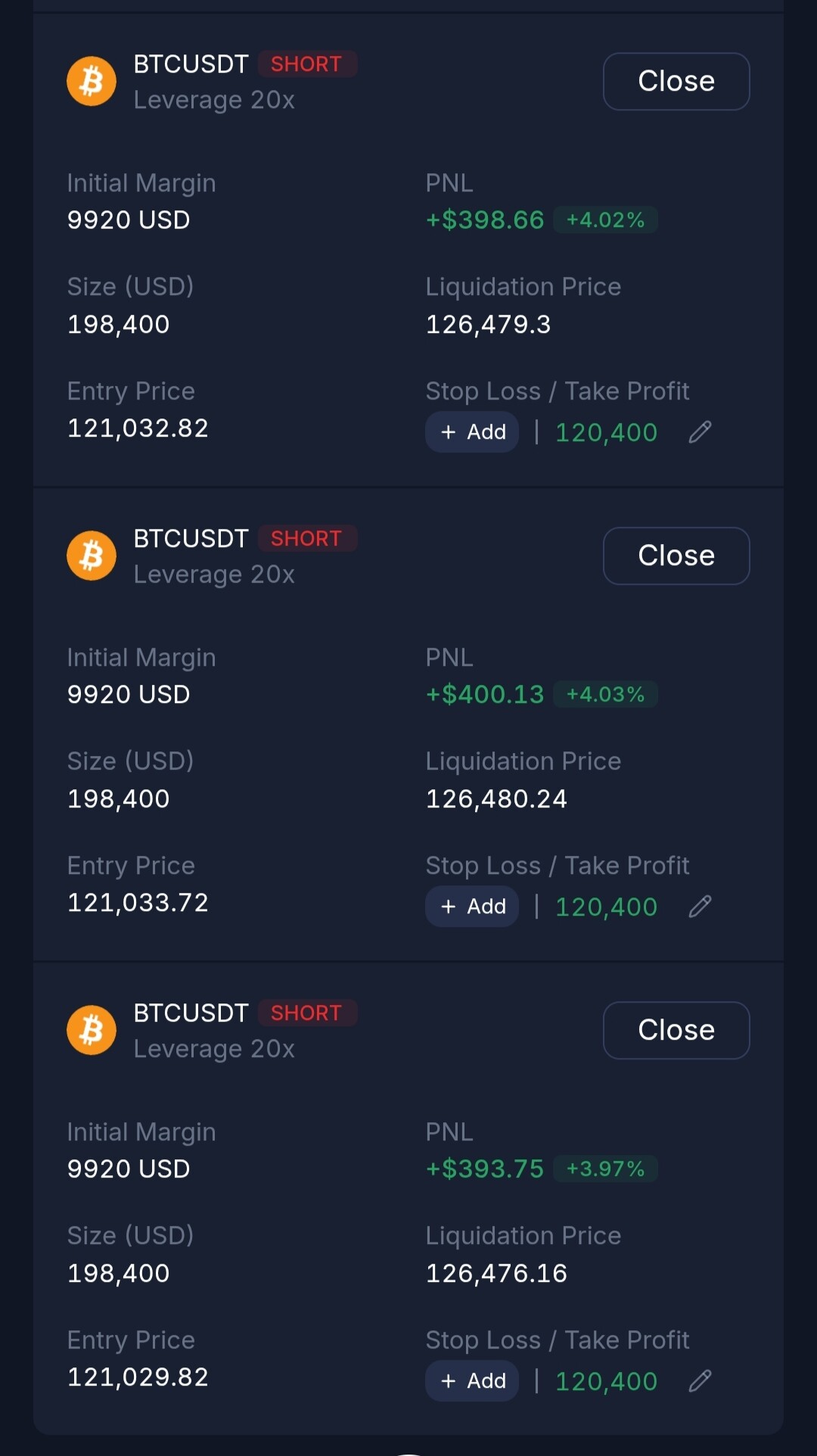Edit take profit pencil for +$400.13 position
This screenshot has width=817, height=1456.
point(700,907)
